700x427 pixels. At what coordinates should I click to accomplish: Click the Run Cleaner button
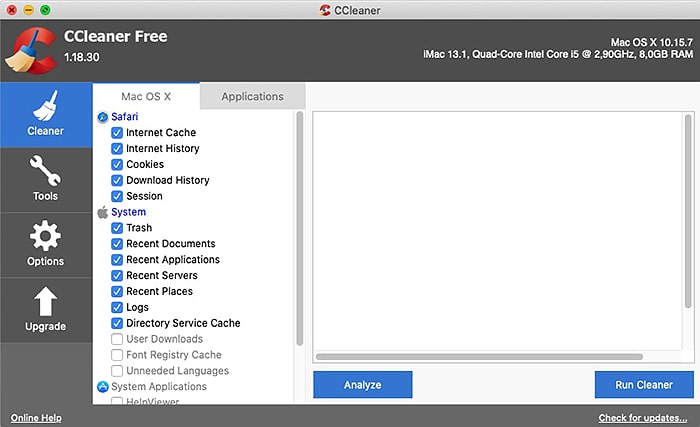click(x=644, y=385)
